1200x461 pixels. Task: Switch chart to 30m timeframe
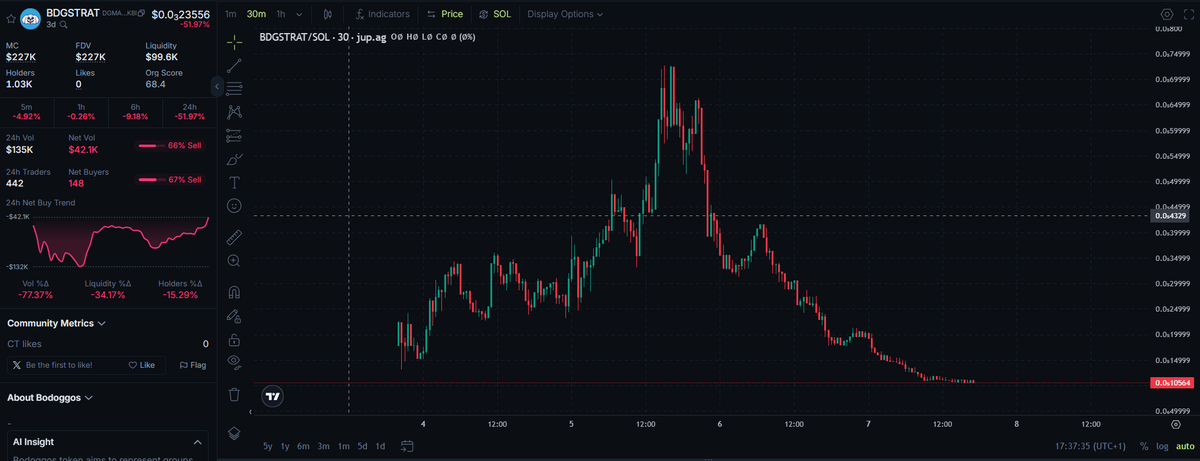coord(256,14)
